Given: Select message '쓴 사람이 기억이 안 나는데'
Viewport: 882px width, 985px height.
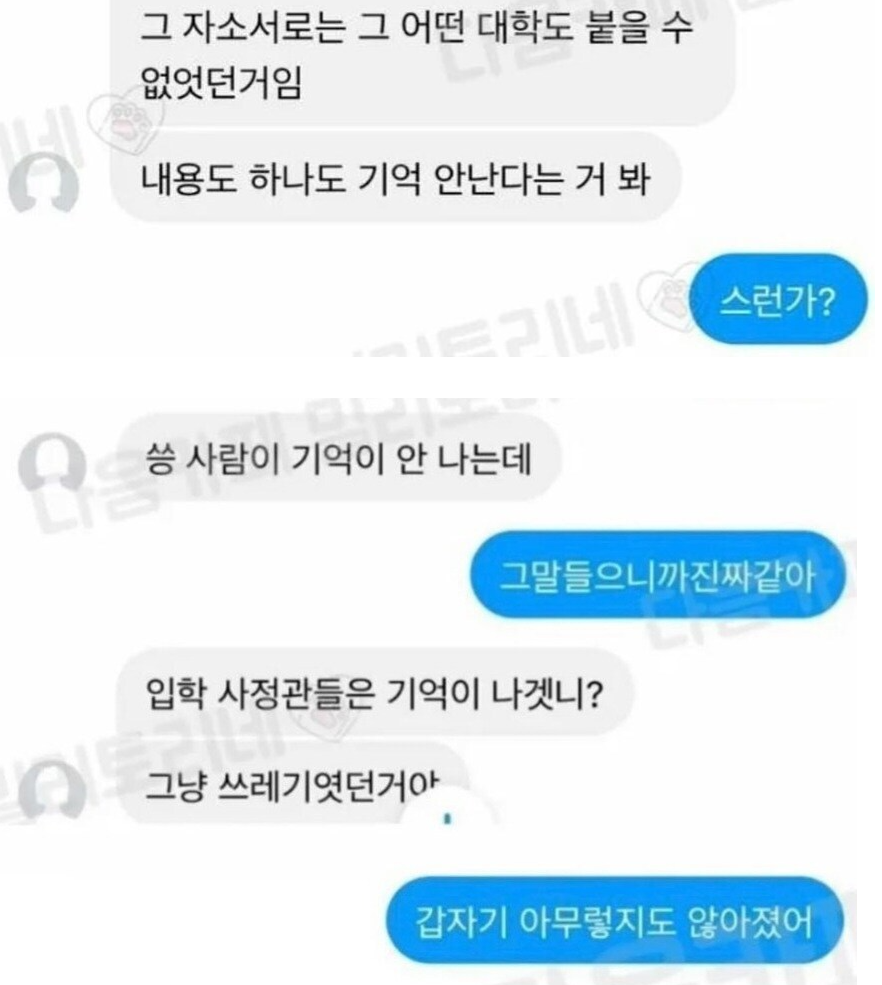Looking at the screenshot, I should pos(339,457).
